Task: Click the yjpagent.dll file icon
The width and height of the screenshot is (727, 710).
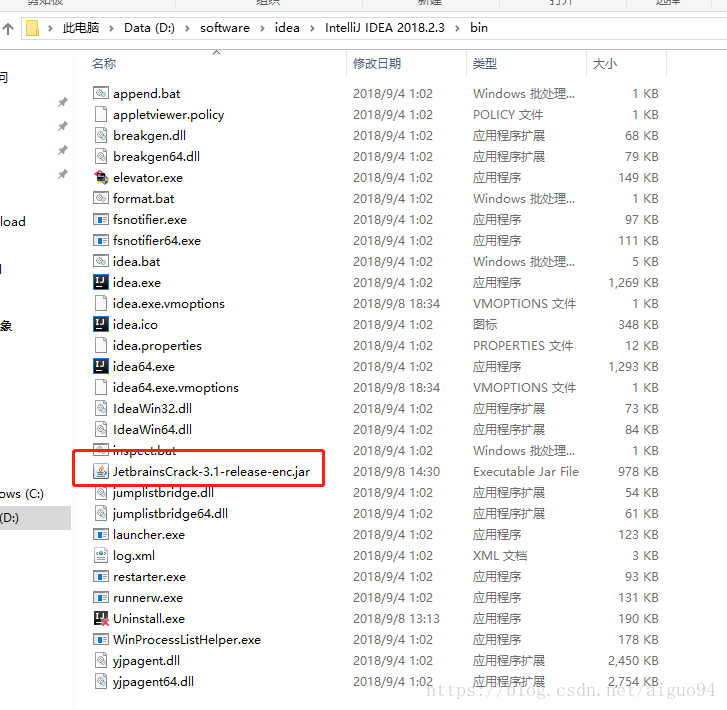Action: click(x=101, y=660)
